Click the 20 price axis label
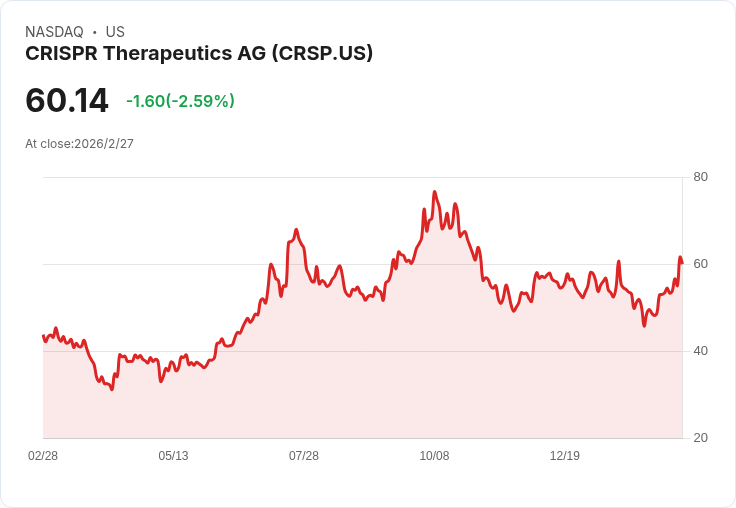This screenshot has width=736, height=508. point(700,438)
